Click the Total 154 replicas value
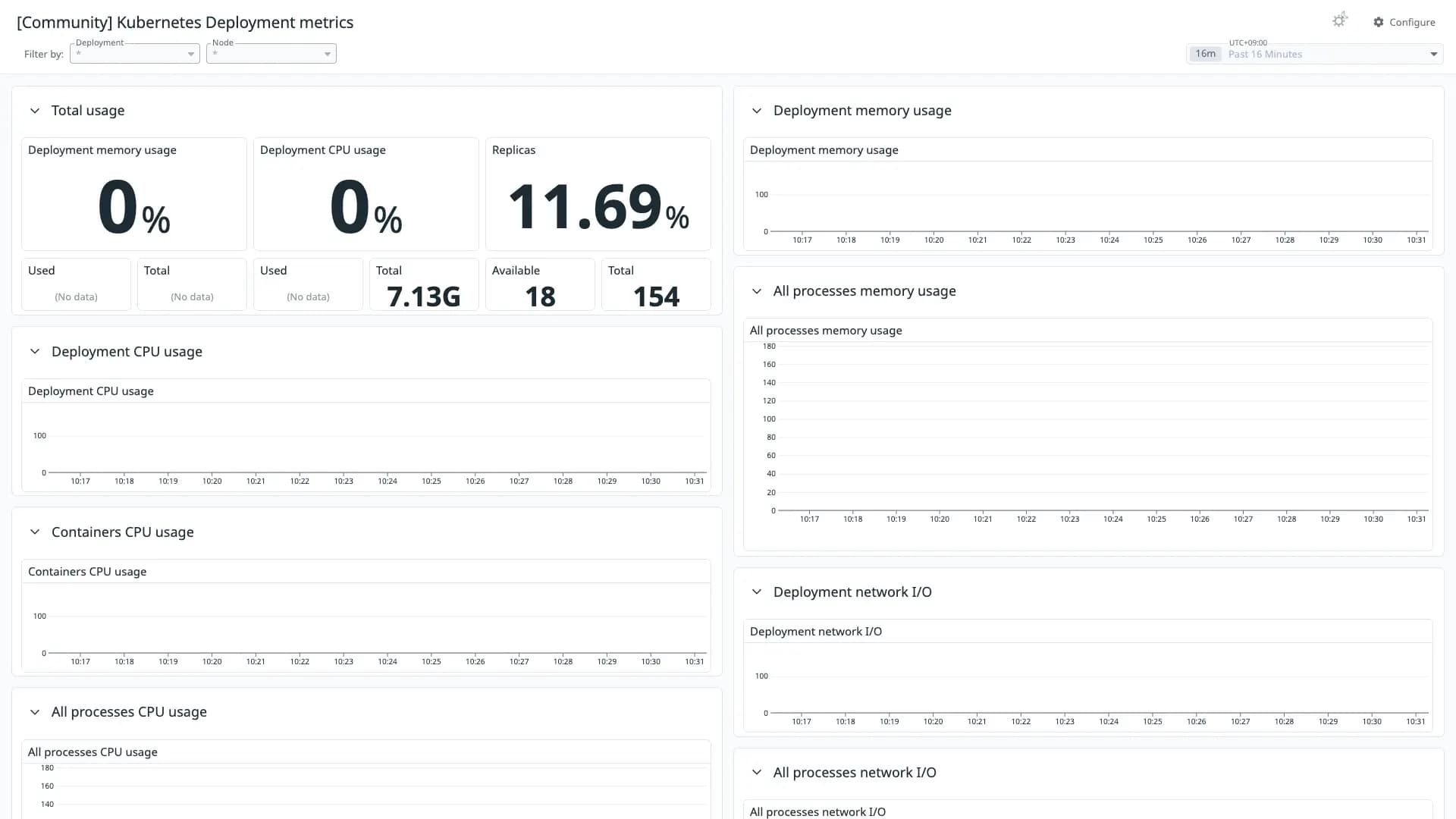The image size is (1456, 819). (656, 297)
